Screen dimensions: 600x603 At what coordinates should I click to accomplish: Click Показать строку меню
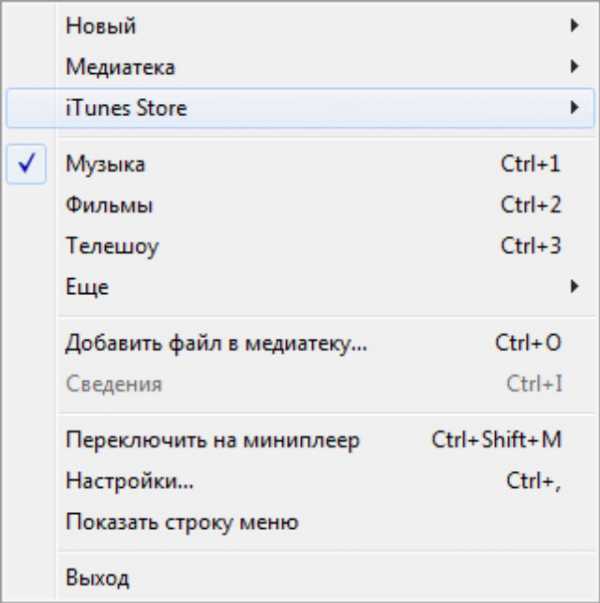[x=182, y=522]
